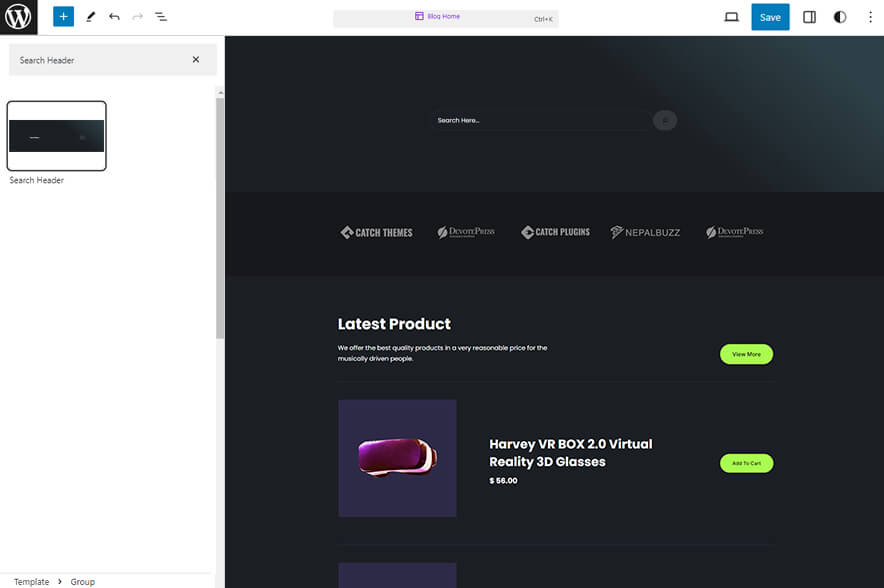Select the Tools pencil icon

click(89, 16)
